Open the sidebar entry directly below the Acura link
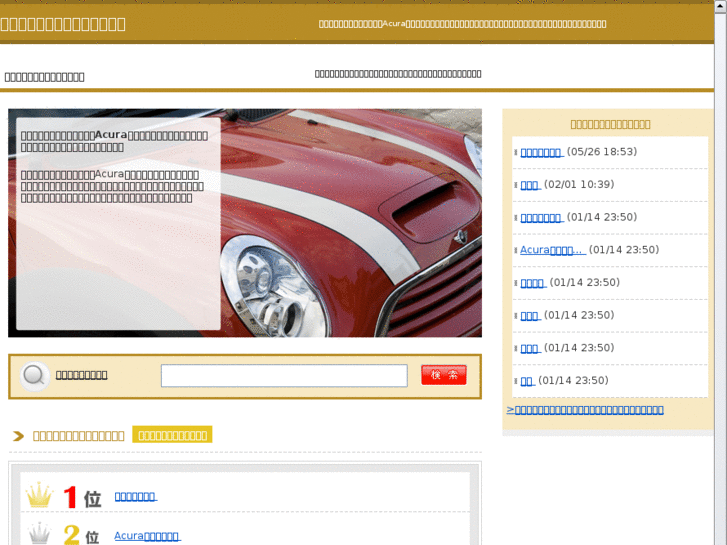Screen dimensions: 727x545 tap(532, 283)
